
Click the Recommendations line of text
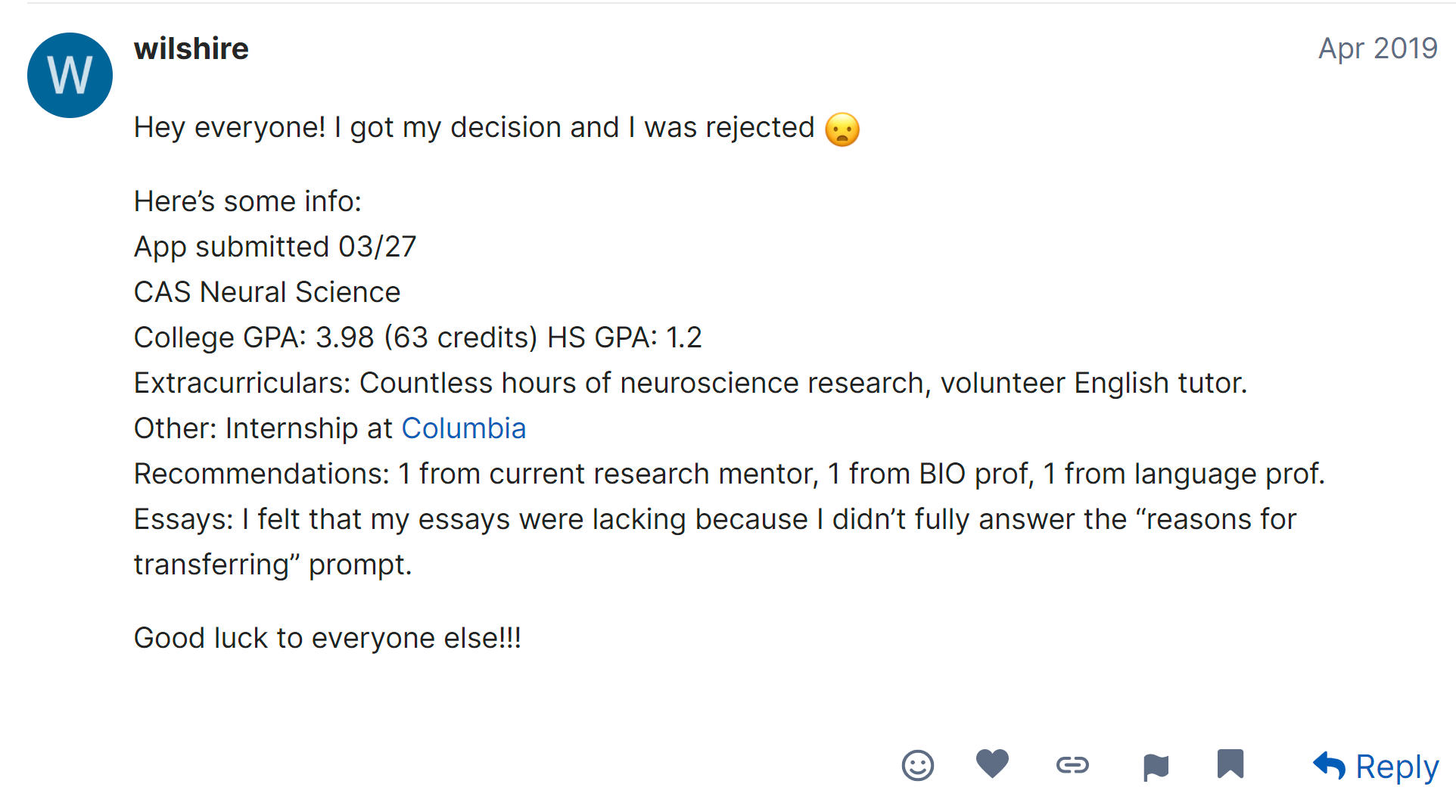pyautogui.click(x=729, y=474)
